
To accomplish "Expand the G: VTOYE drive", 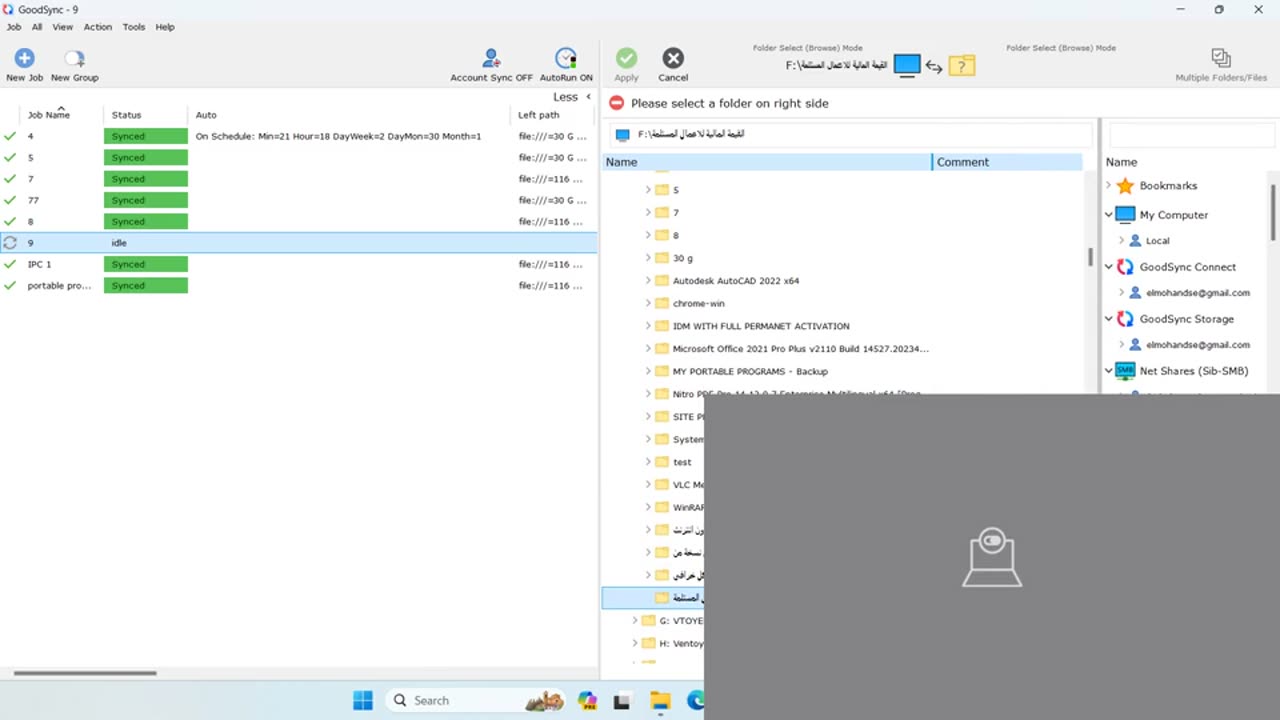I will (634, 620).
